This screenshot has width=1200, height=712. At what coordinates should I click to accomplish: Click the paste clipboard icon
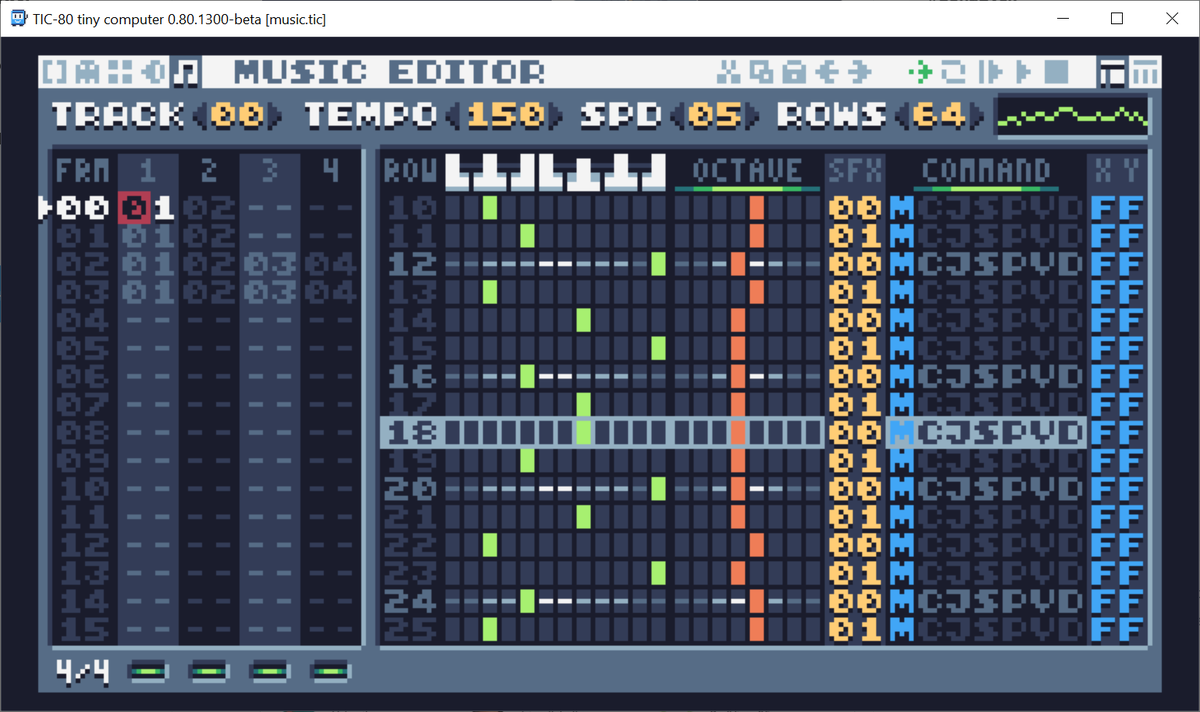tap(795, 72)
